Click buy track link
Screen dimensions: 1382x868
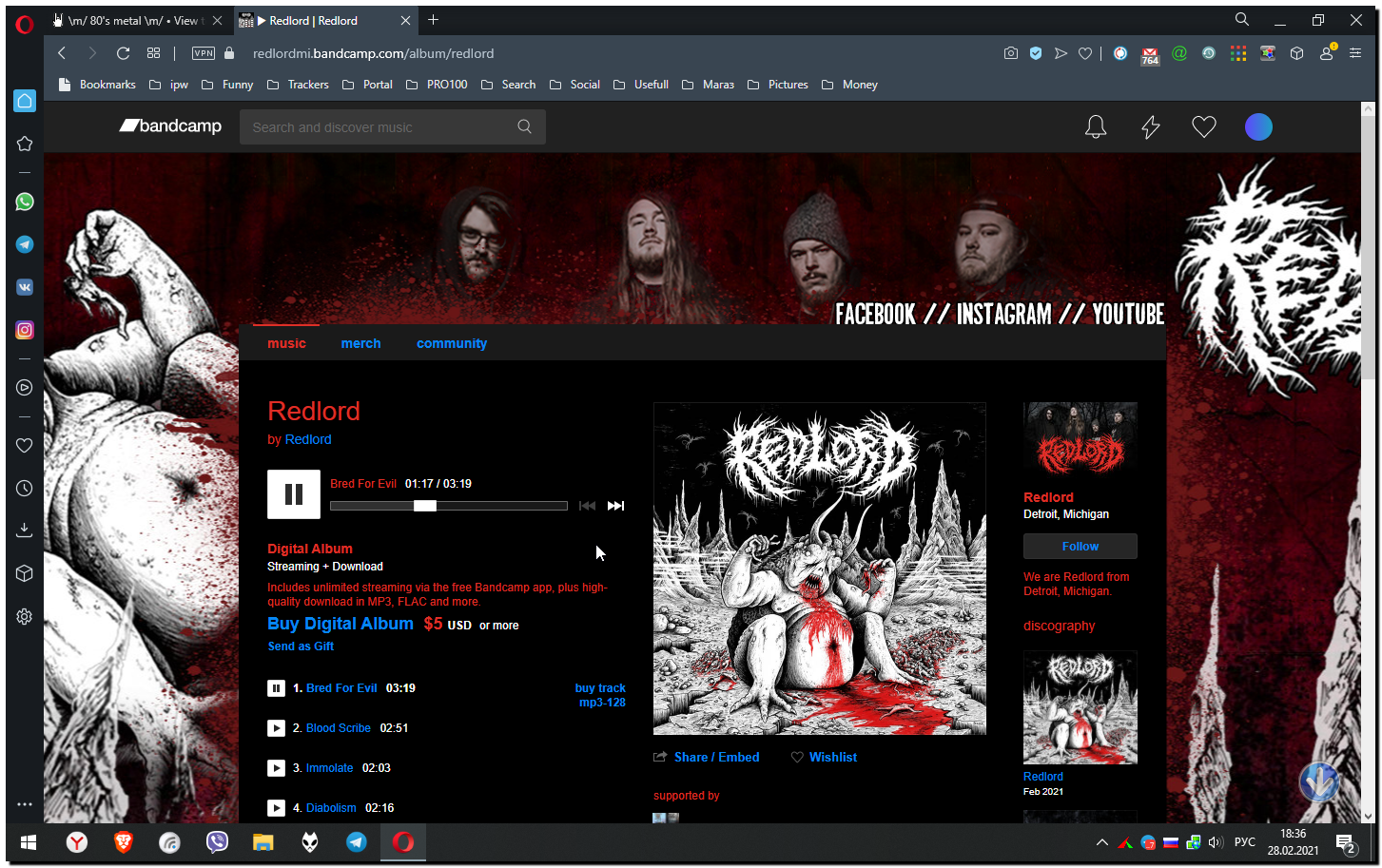click(600, 688)
